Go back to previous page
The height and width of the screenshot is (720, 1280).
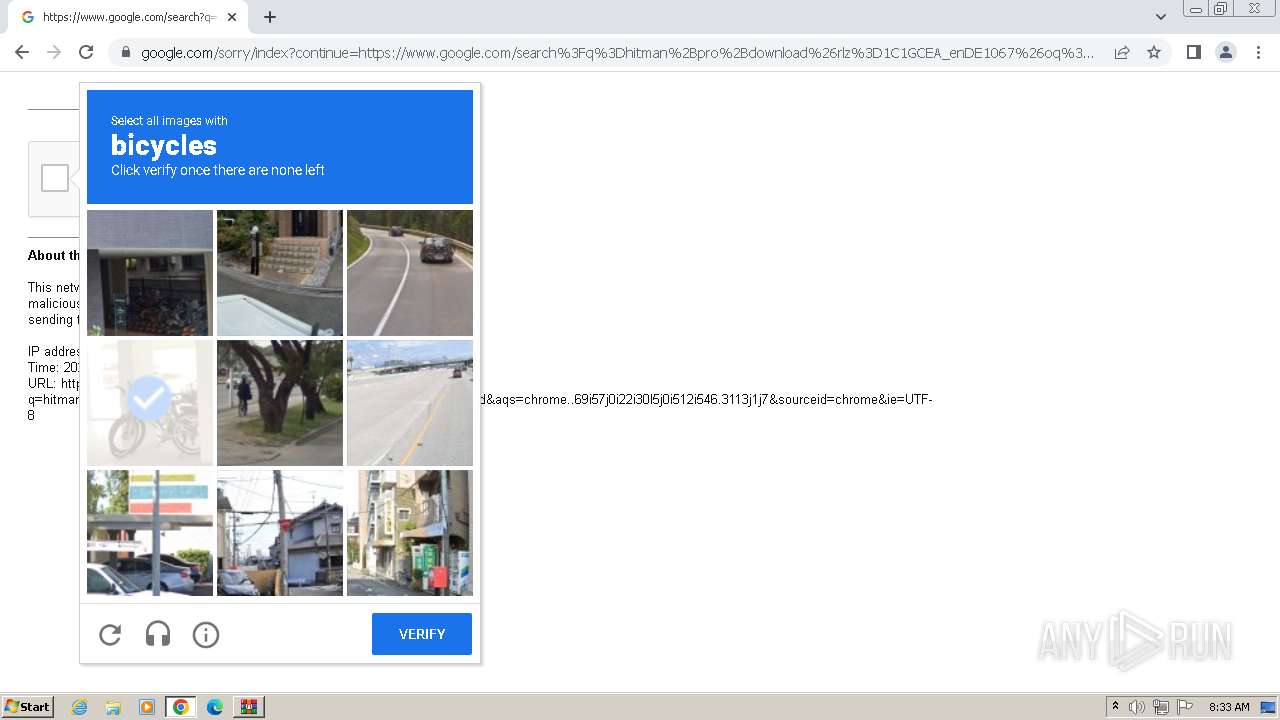tap(22, 52)
